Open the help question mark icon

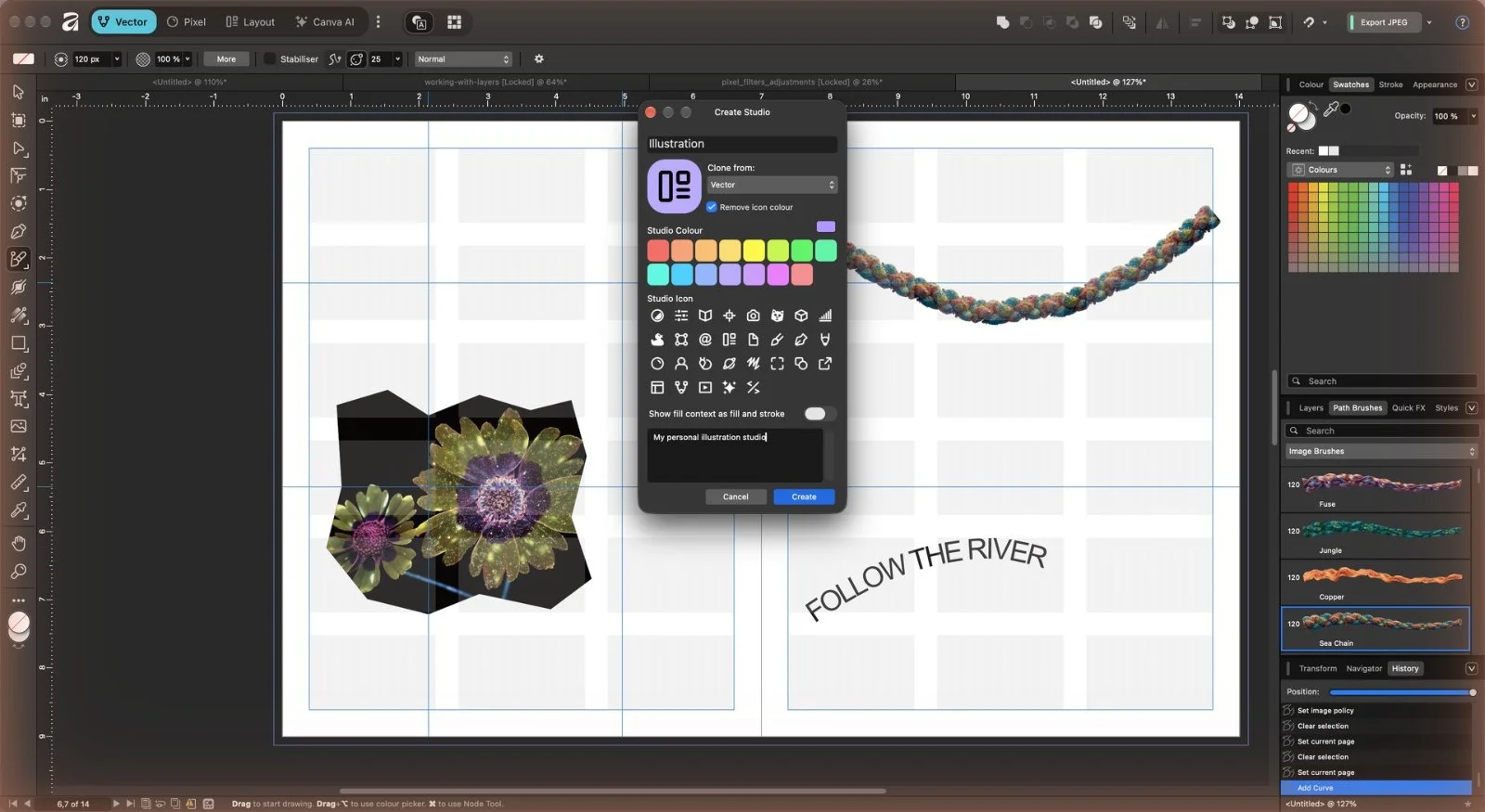(1462, 22)
